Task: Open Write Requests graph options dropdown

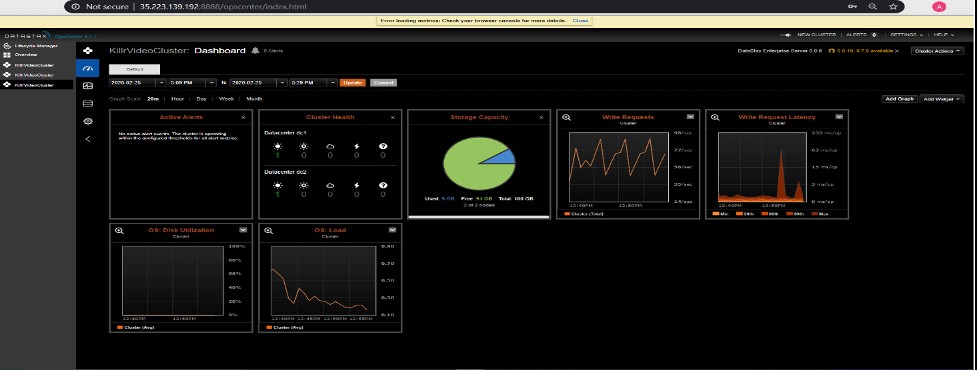Action: pos(690,116)
